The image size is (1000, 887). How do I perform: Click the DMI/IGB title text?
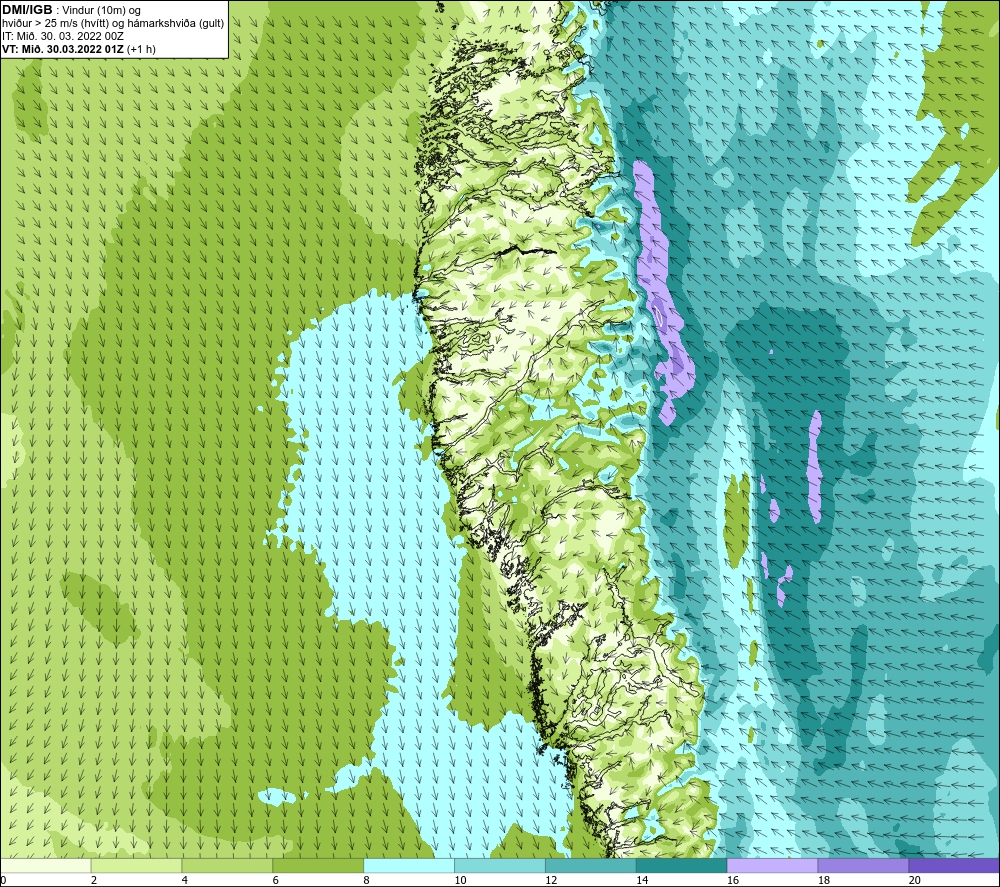point(27,10)
